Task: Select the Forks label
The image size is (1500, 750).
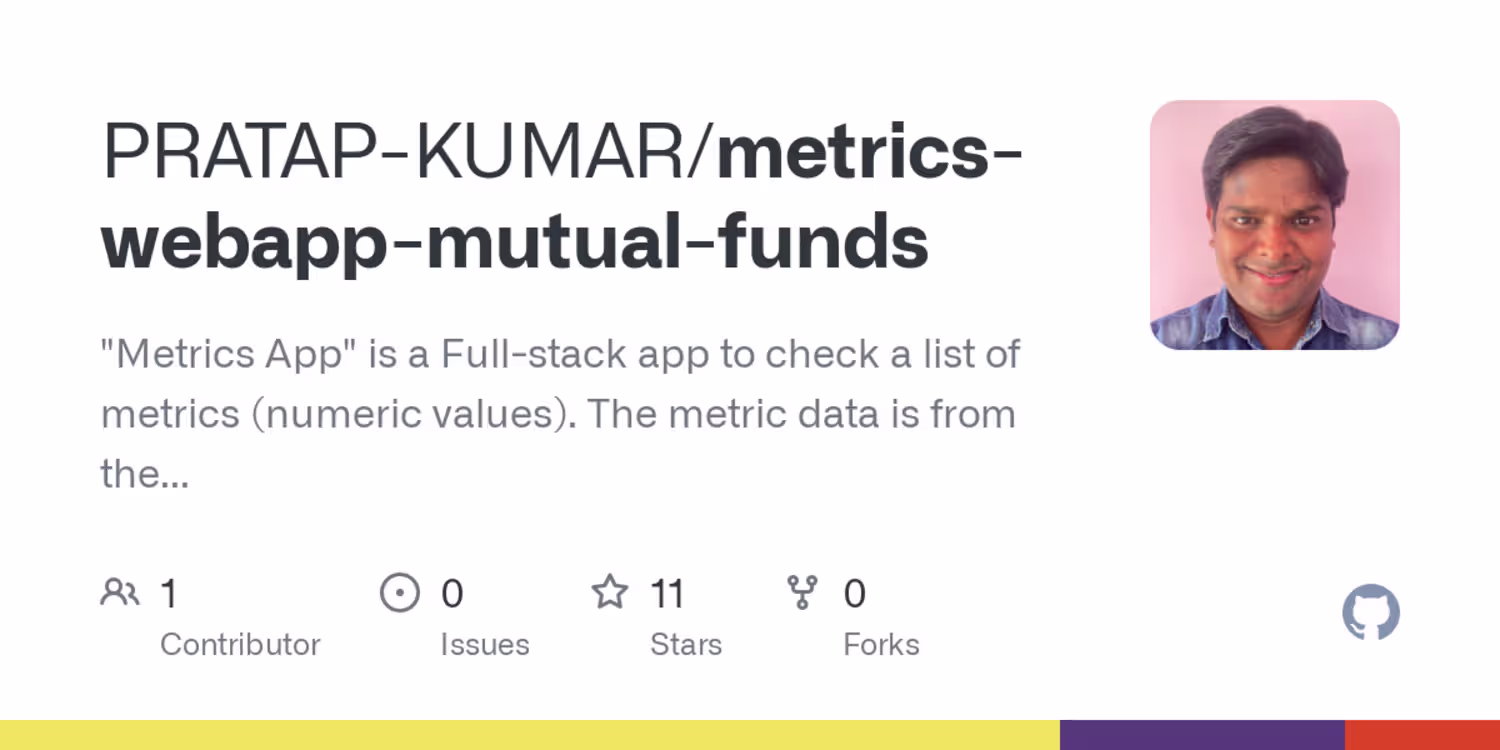Action: click(x=881, y=645)
